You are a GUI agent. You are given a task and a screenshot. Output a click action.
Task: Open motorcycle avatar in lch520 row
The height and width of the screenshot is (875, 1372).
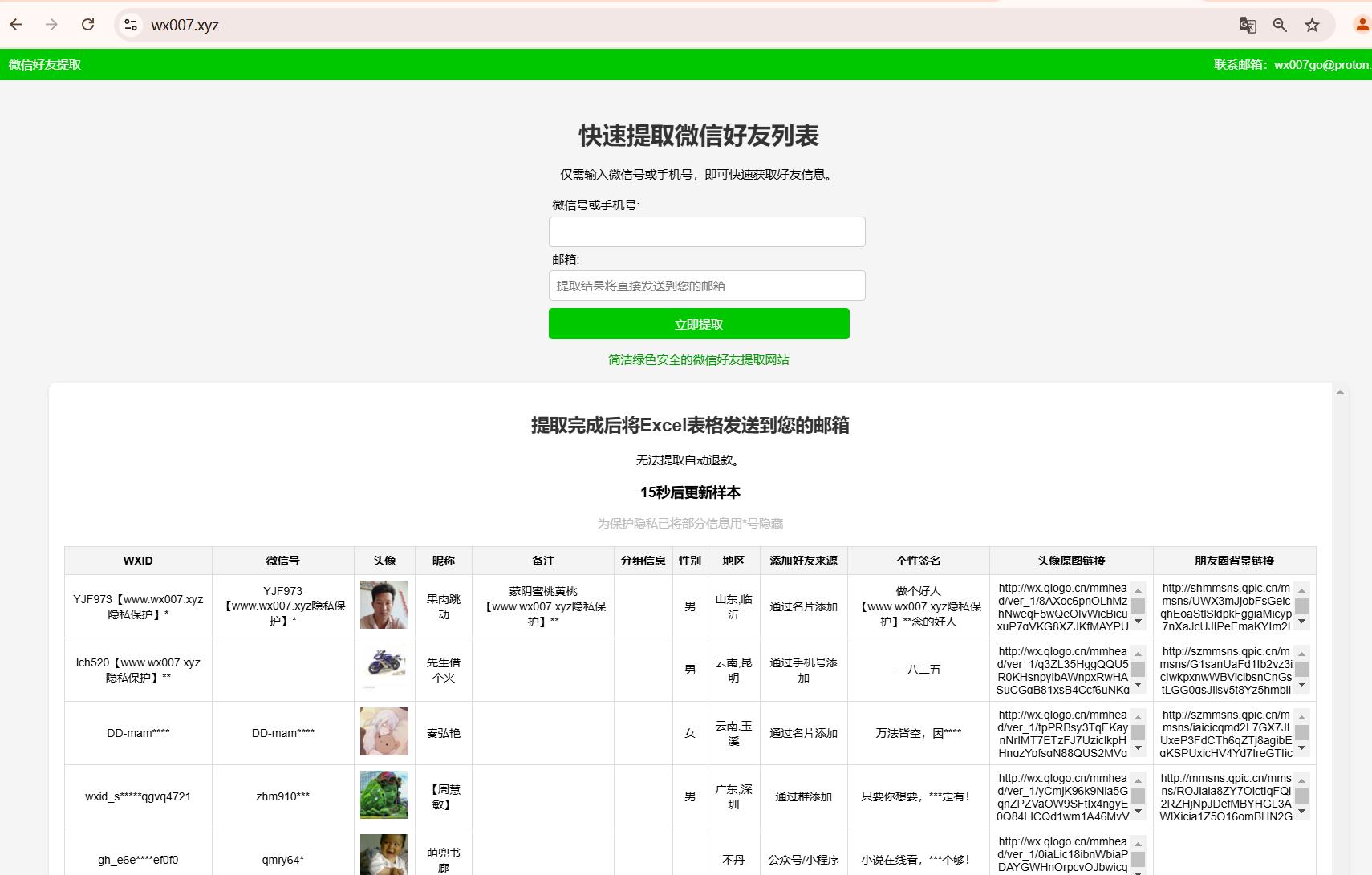[x=384, y=668]
